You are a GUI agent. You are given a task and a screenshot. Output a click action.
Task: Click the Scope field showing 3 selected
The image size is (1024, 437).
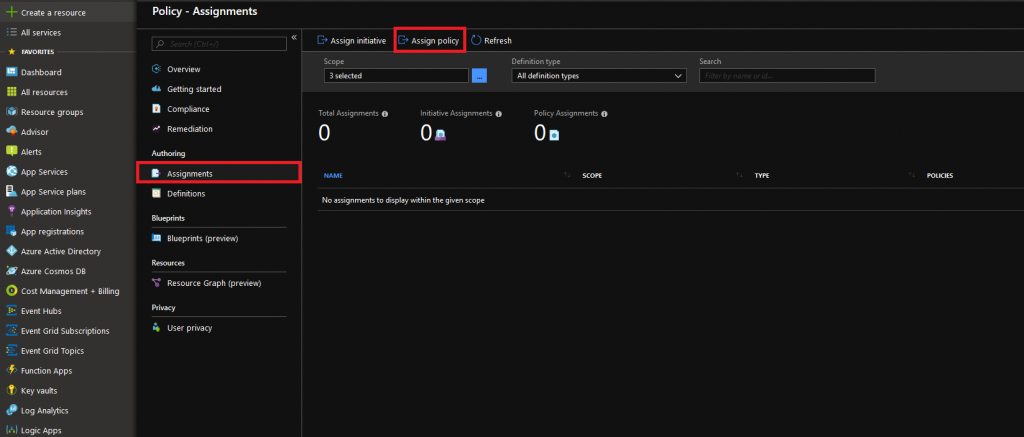pyautogui.click(x=396, y=76)
